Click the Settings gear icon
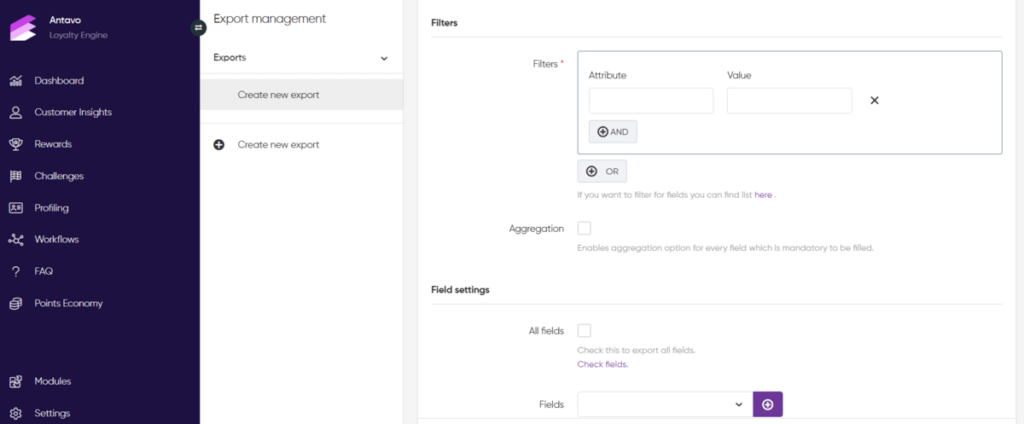This screenshot has height=424, width=1024. pos(16,414)
